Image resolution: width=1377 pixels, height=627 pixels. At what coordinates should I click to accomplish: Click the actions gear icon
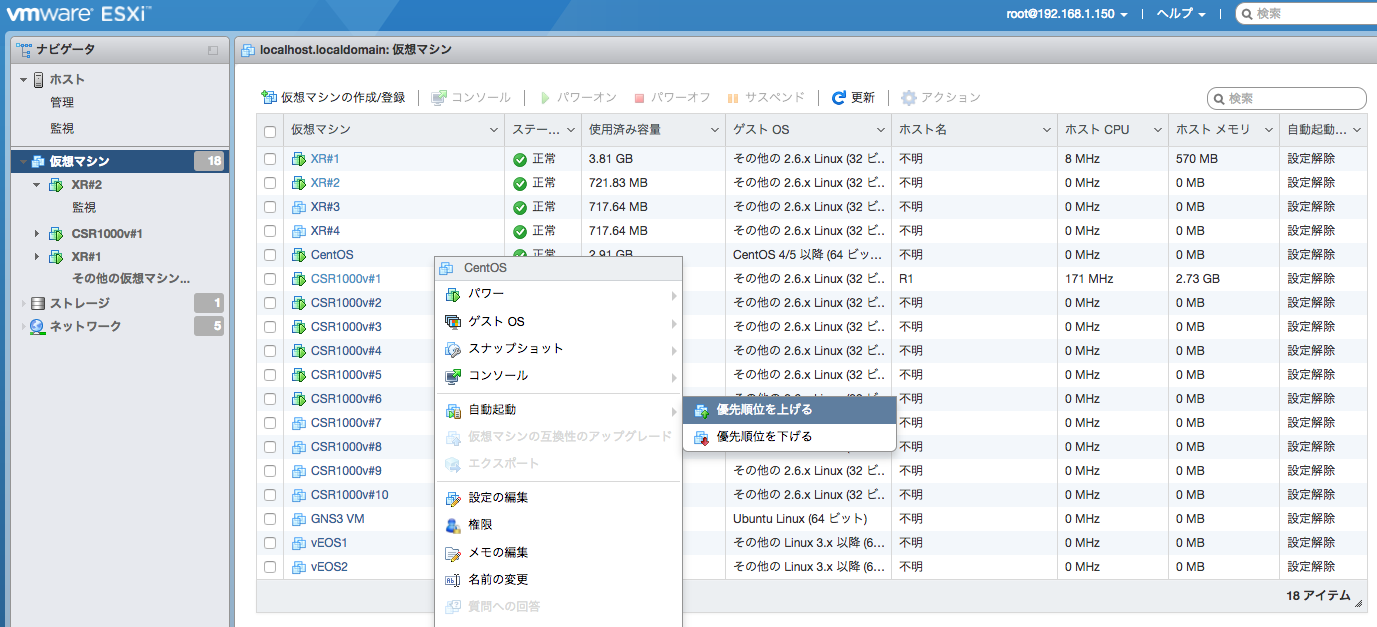coord(908,98)
